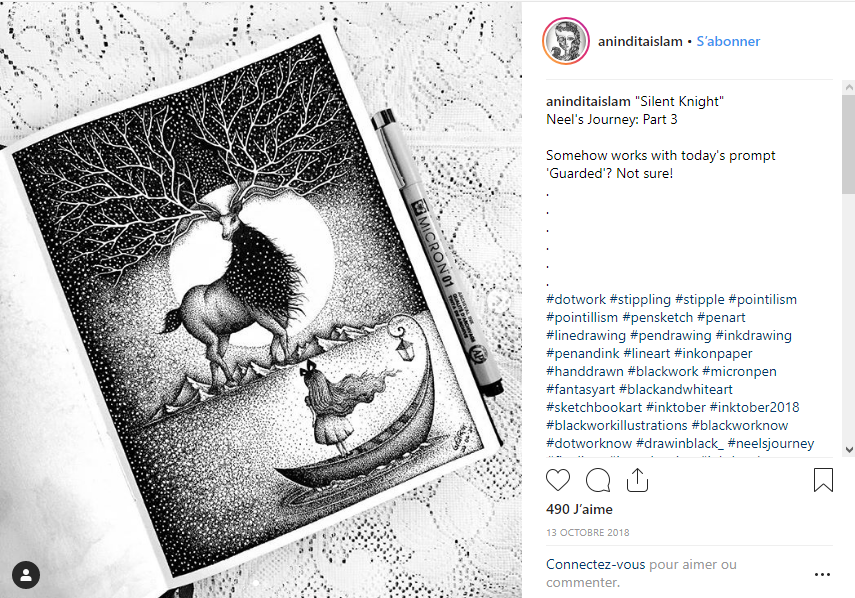This screenshot has width=855, height=598.
Task: Click S'abonner to follow the account
Action: click(728, 41)
